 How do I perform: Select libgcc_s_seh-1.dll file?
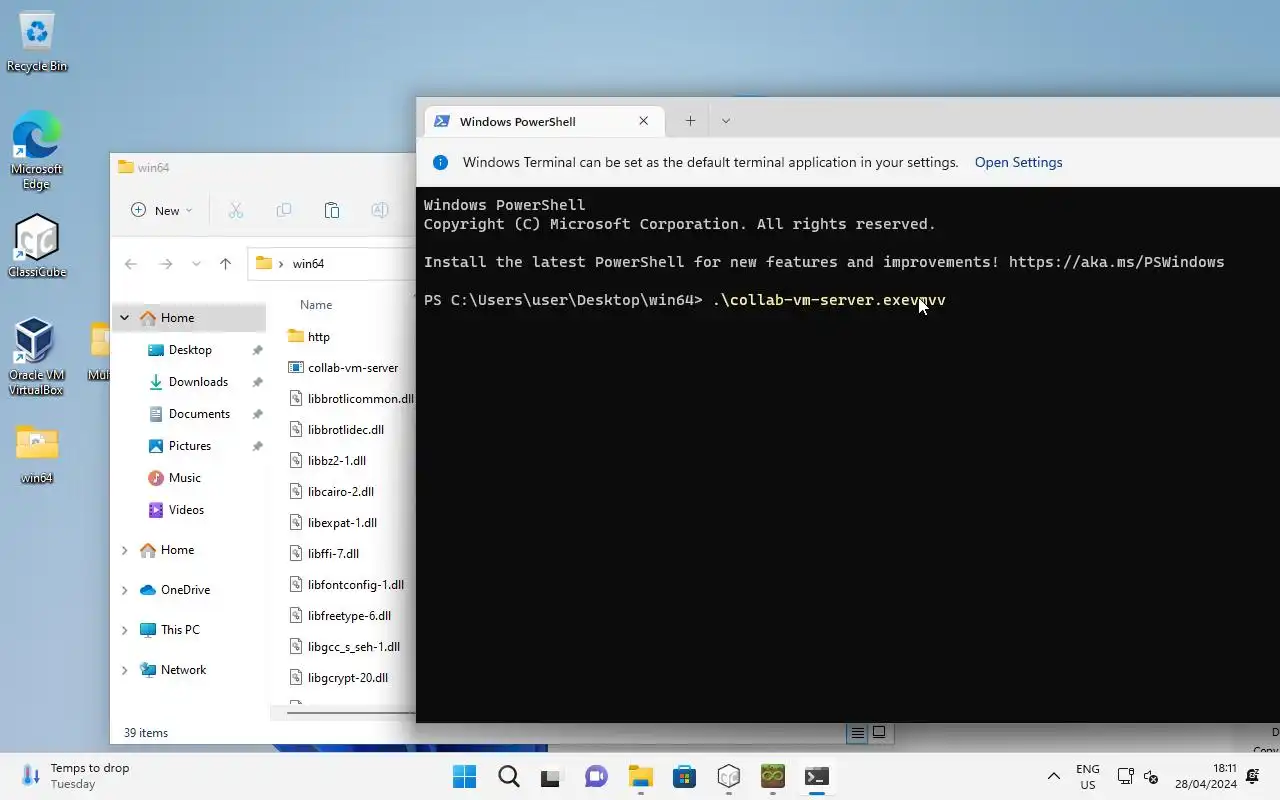point(347,647)
